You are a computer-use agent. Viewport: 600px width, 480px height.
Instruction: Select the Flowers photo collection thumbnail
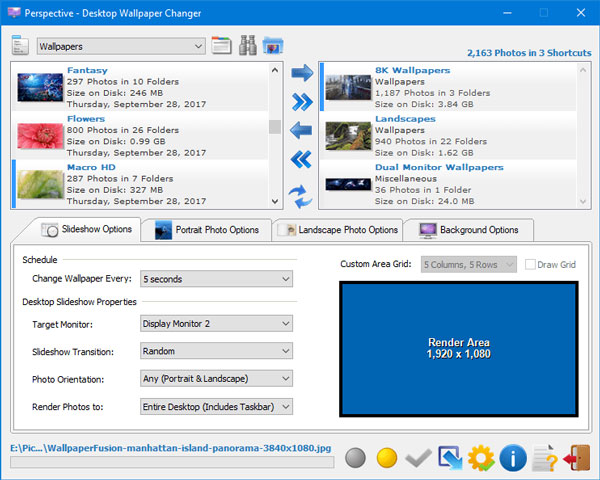point(41,135)
